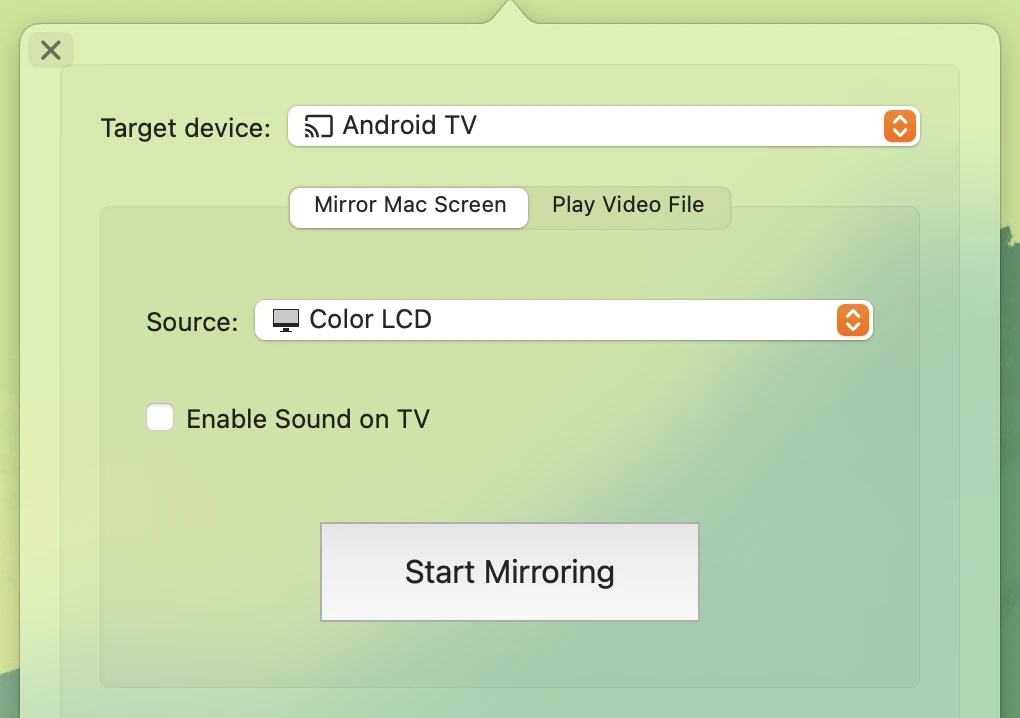The height and width of the screenshot is (718, 1020).
Task: Open the Target device dropdown
Action: 600,127
